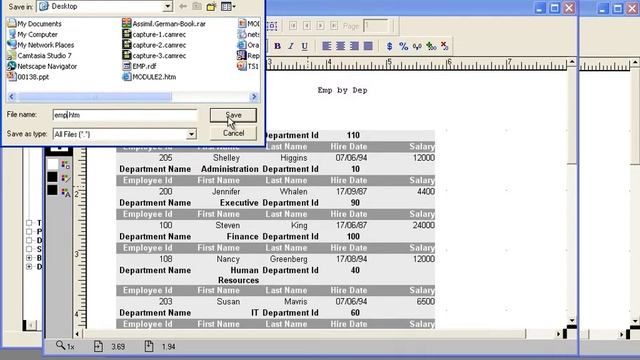Open the line color tool
This screenshot has height=360, width=640.
[65, 178]
